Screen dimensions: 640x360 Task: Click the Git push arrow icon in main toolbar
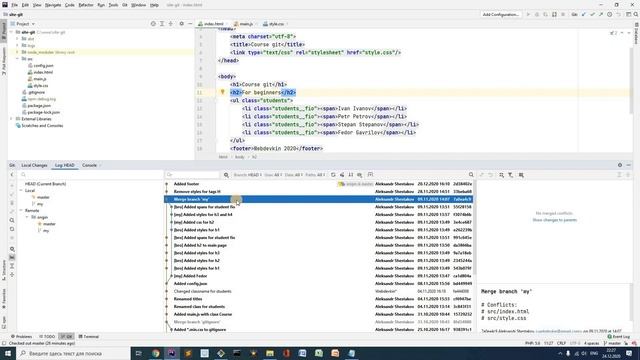click(601, 15)
